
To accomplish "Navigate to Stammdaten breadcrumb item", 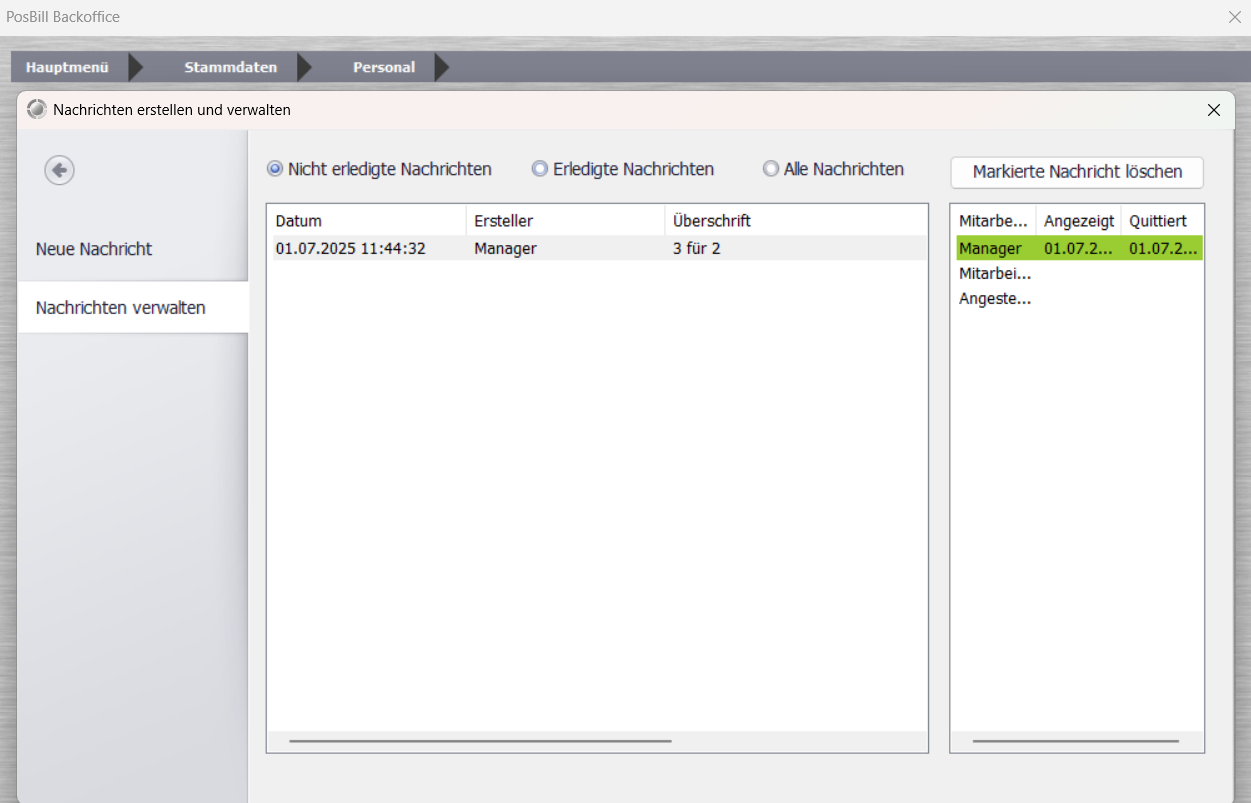I will coord(230,68).
